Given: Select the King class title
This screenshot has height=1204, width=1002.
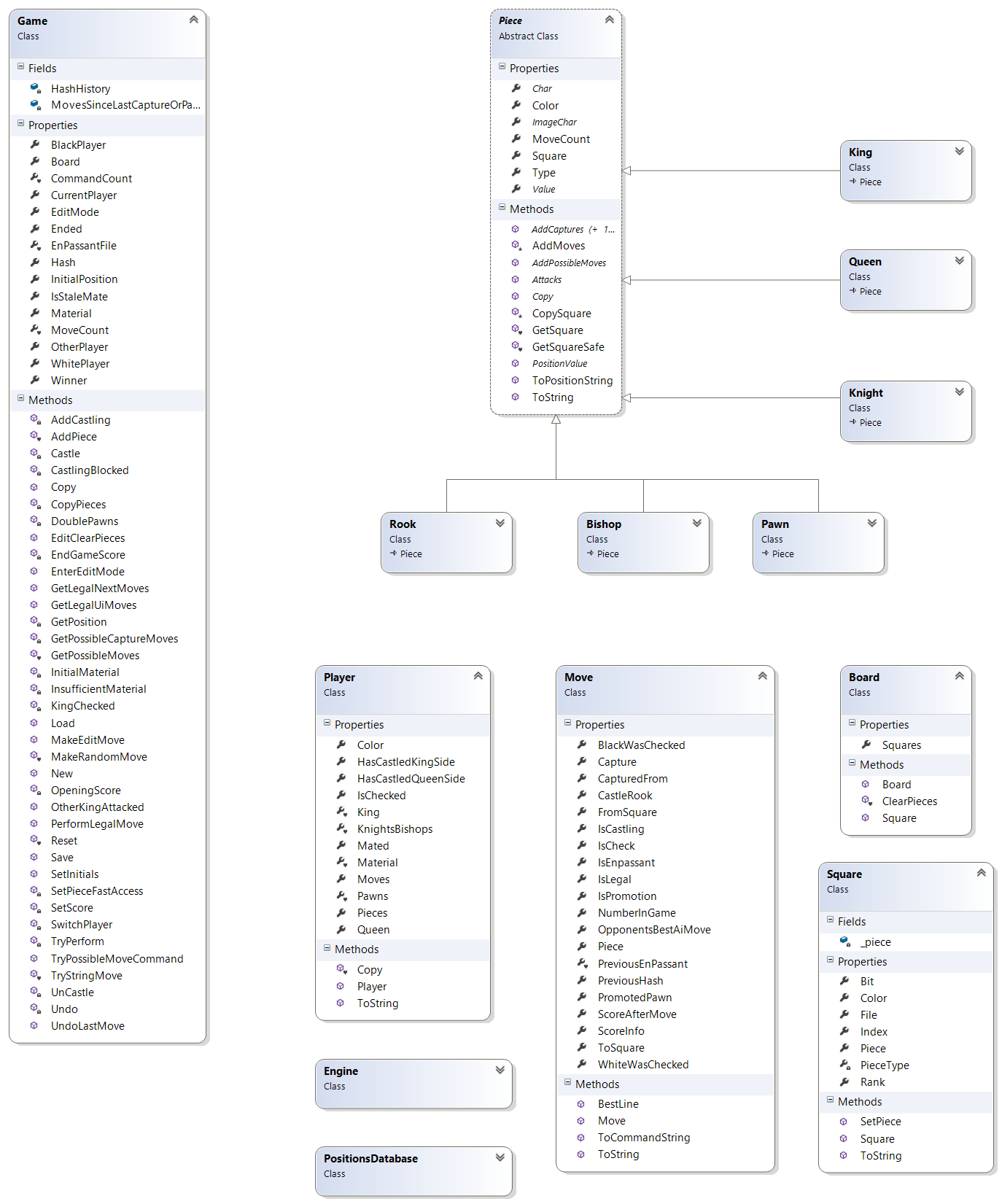Looking at the screenshot, I should click(x=861, y=152).
